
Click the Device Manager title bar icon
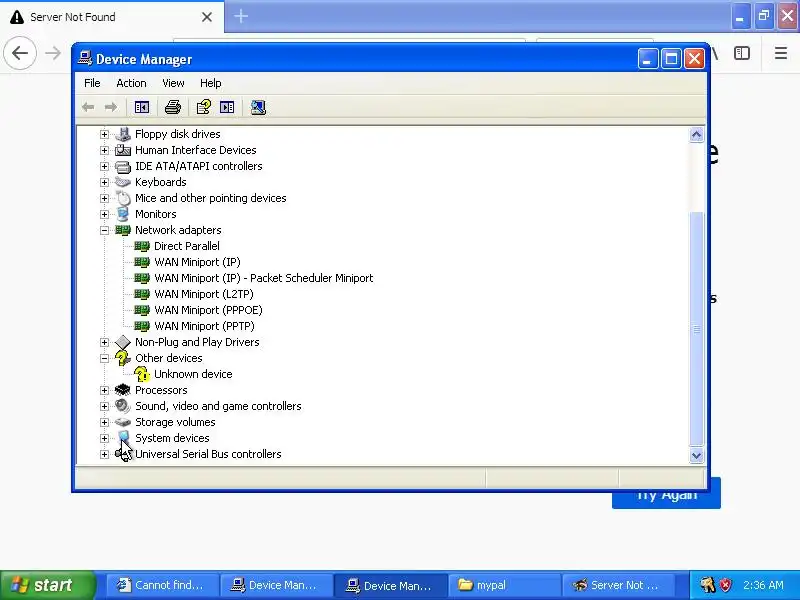click(x=85, y=59)
